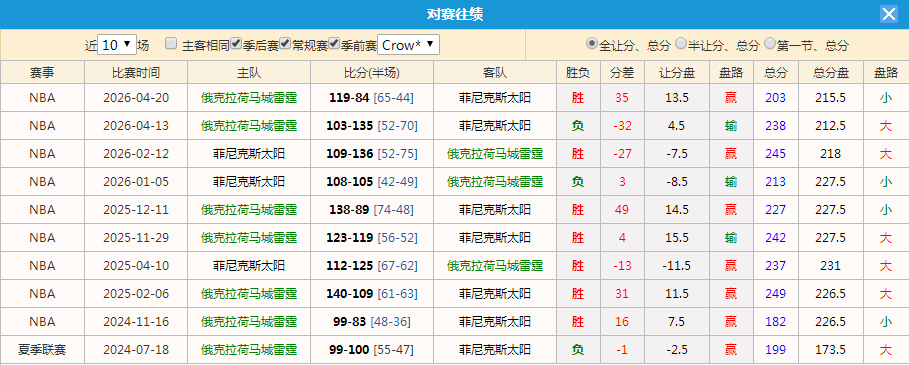Uncheck the 季前赛 checkbox
This screenshot has width=909, height=365.
click(333, 43)
